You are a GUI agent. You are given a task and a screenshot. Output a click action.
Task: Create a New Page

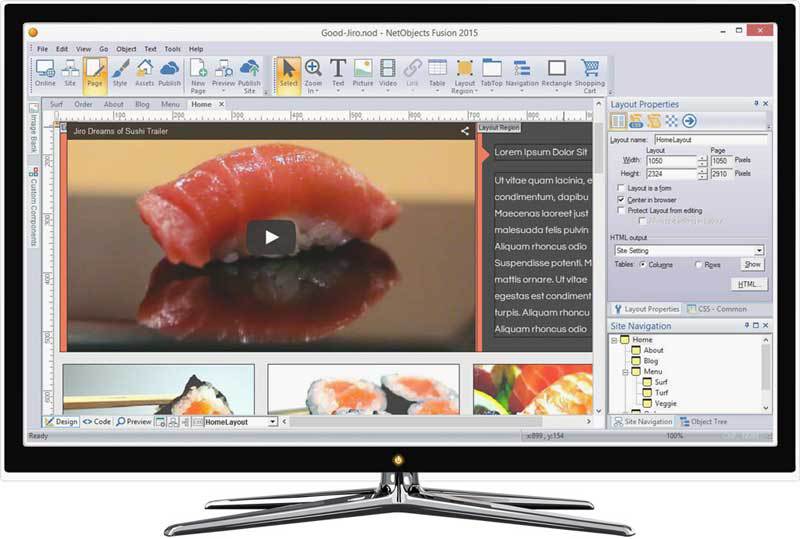tap(198, 76)
